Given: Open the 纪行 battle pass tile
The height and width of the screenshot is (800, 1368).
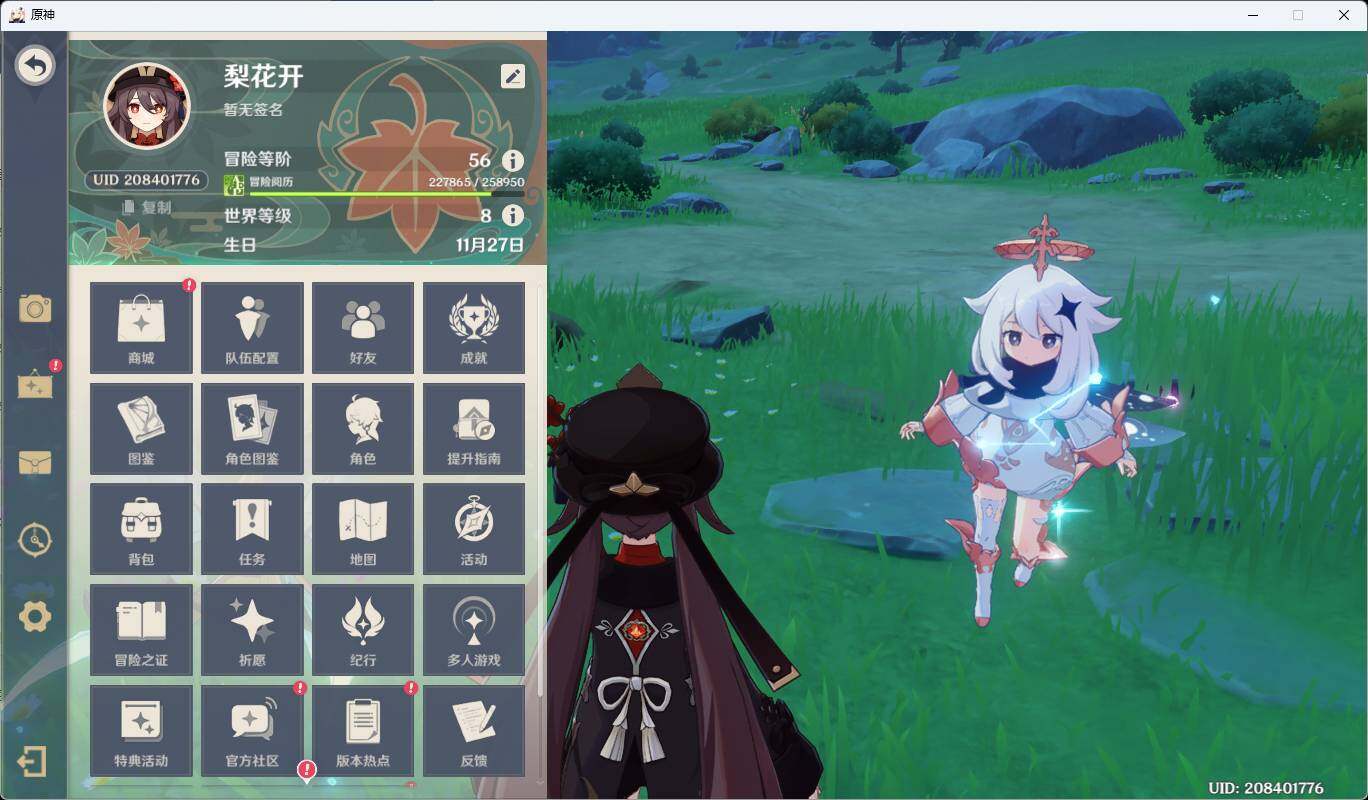Looking at the screenshot, I should [x=363, y=631].
